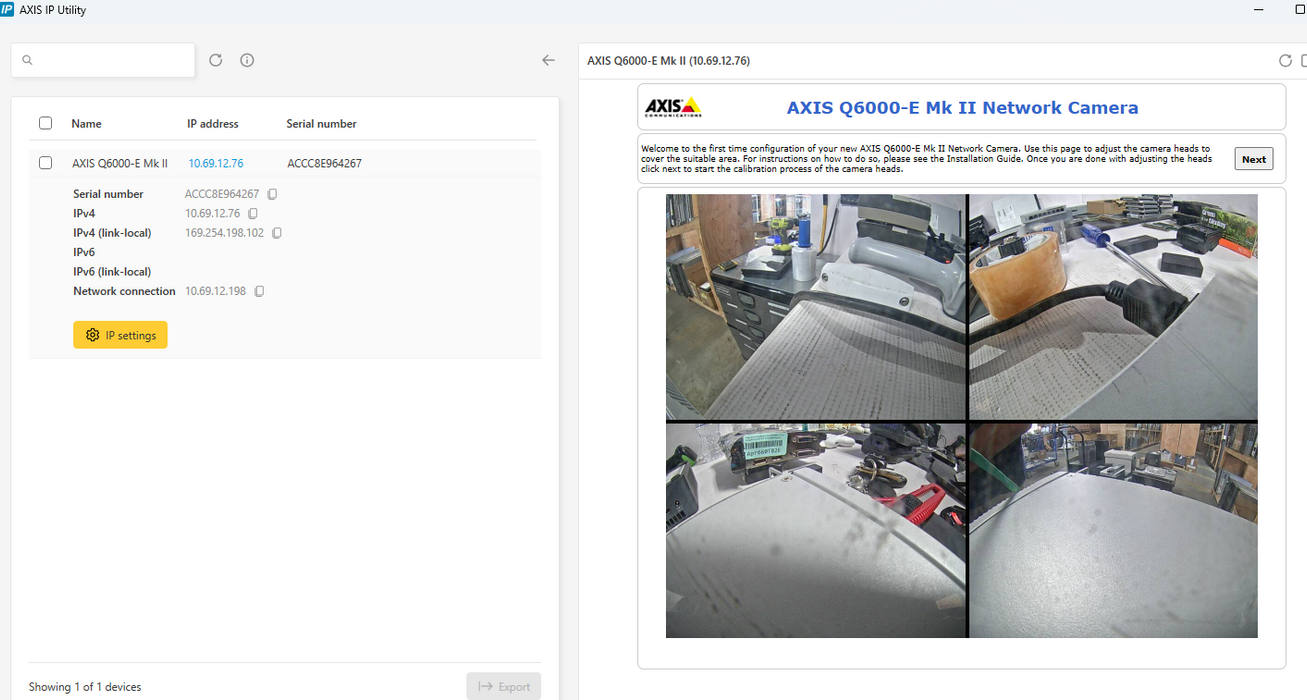This screenshot has width=1307, height=700.
Task: Select the AXIS Q6000-E Mk II device name
Action: click(x=120, y=163)
